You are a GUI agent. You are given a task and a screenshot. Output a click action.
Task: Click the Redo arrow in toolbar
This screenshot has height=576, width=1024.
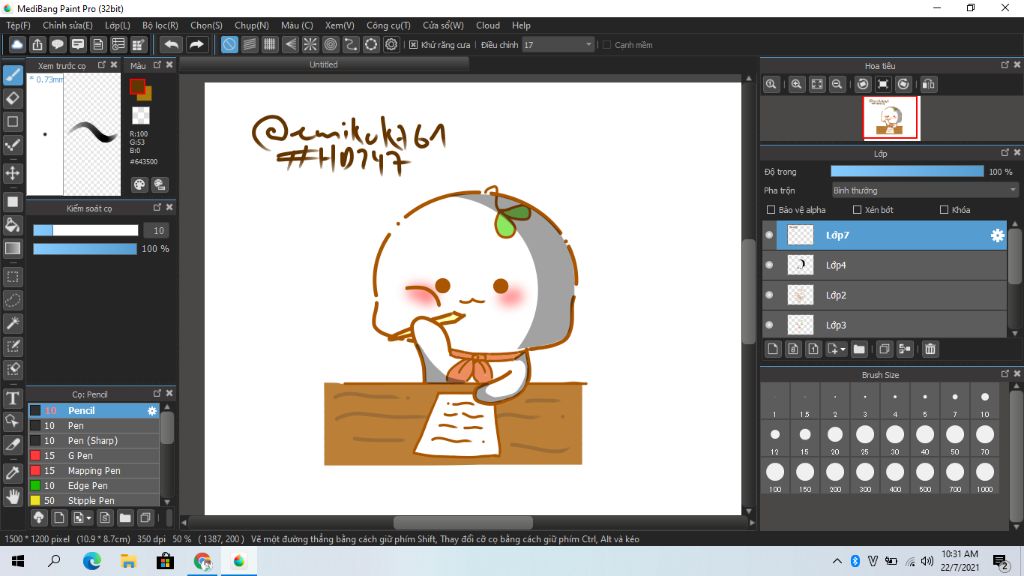[x=196, y=44]
